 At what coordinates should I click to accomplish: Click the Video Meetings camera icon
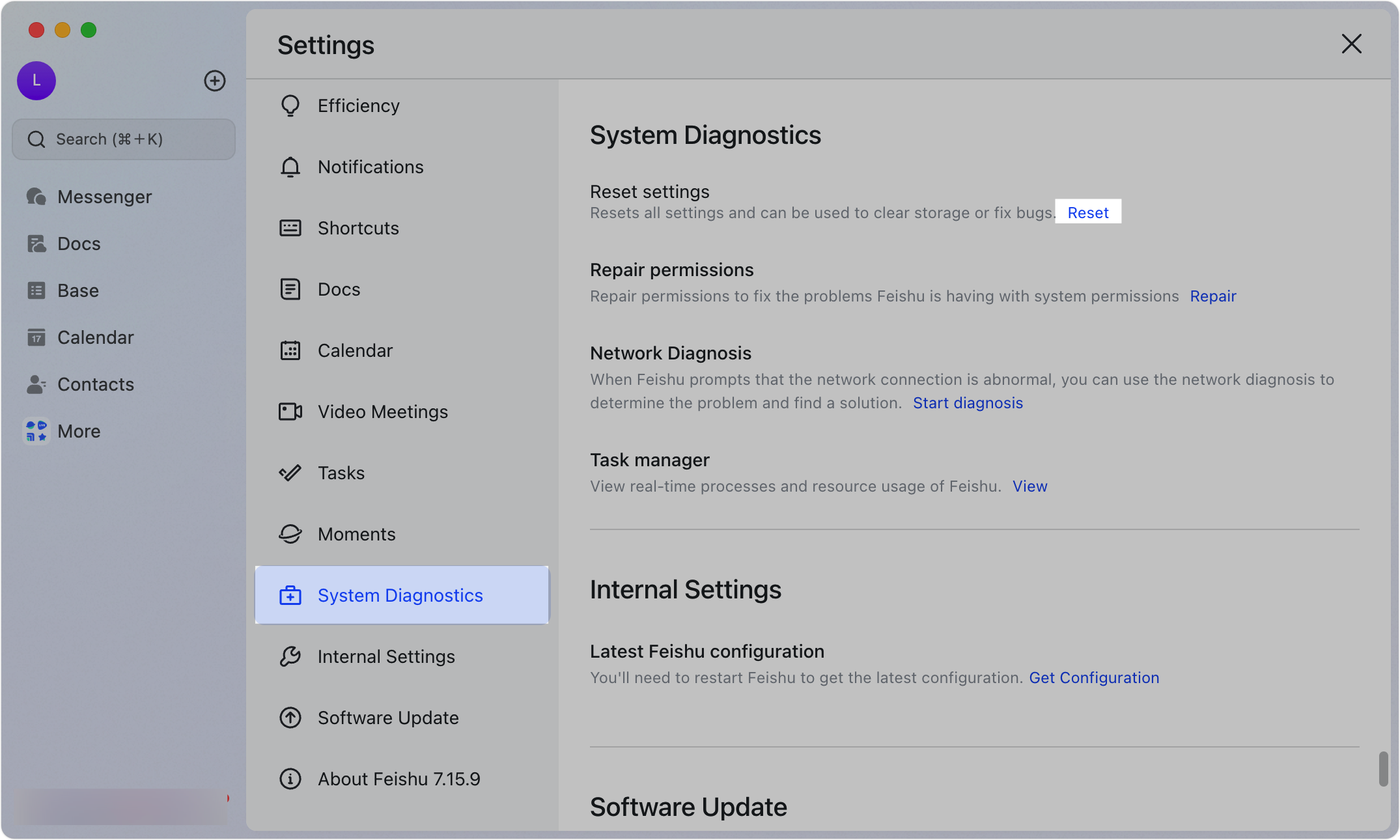click(x=290, y=412)
